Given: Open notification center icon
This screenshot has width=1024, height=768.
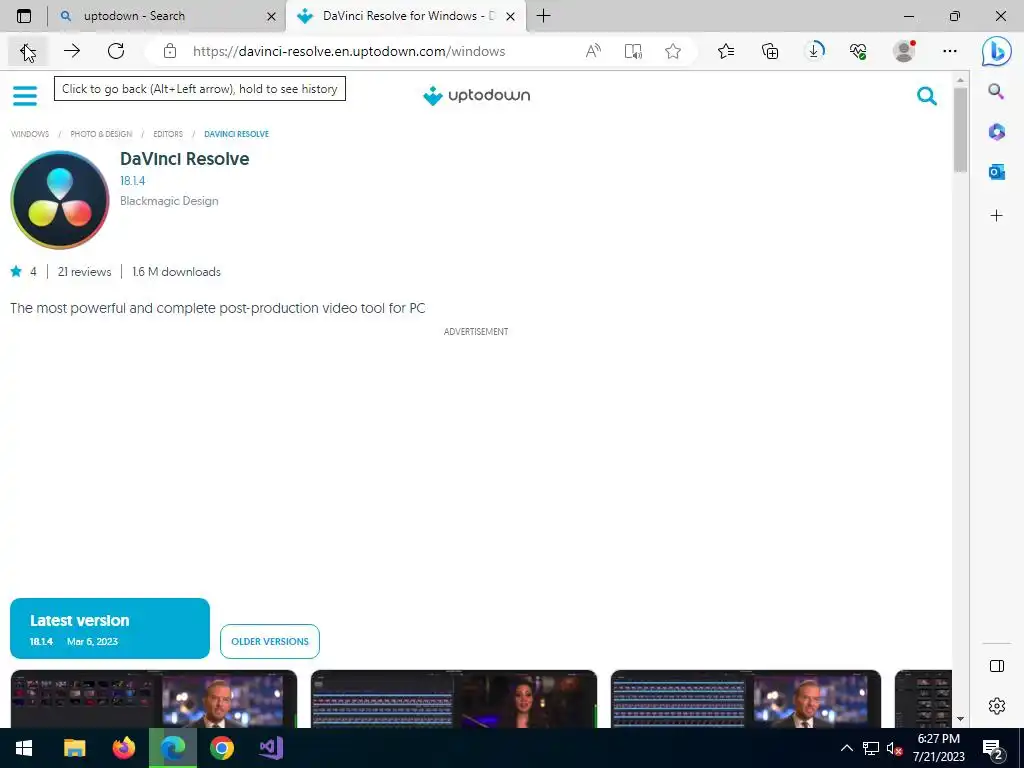Looking at the screenshot, I should pyautogui.click(x=993, y=749).
